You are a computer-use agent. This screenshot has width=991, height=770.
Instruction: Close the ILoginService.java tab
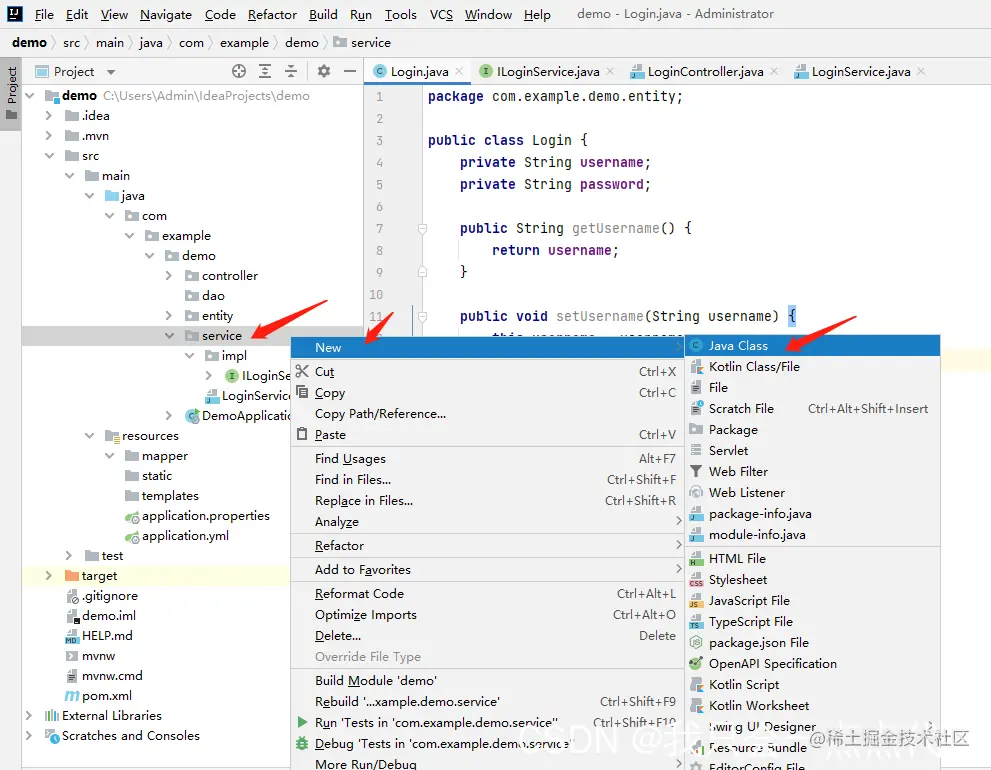(x=610, y=71)
